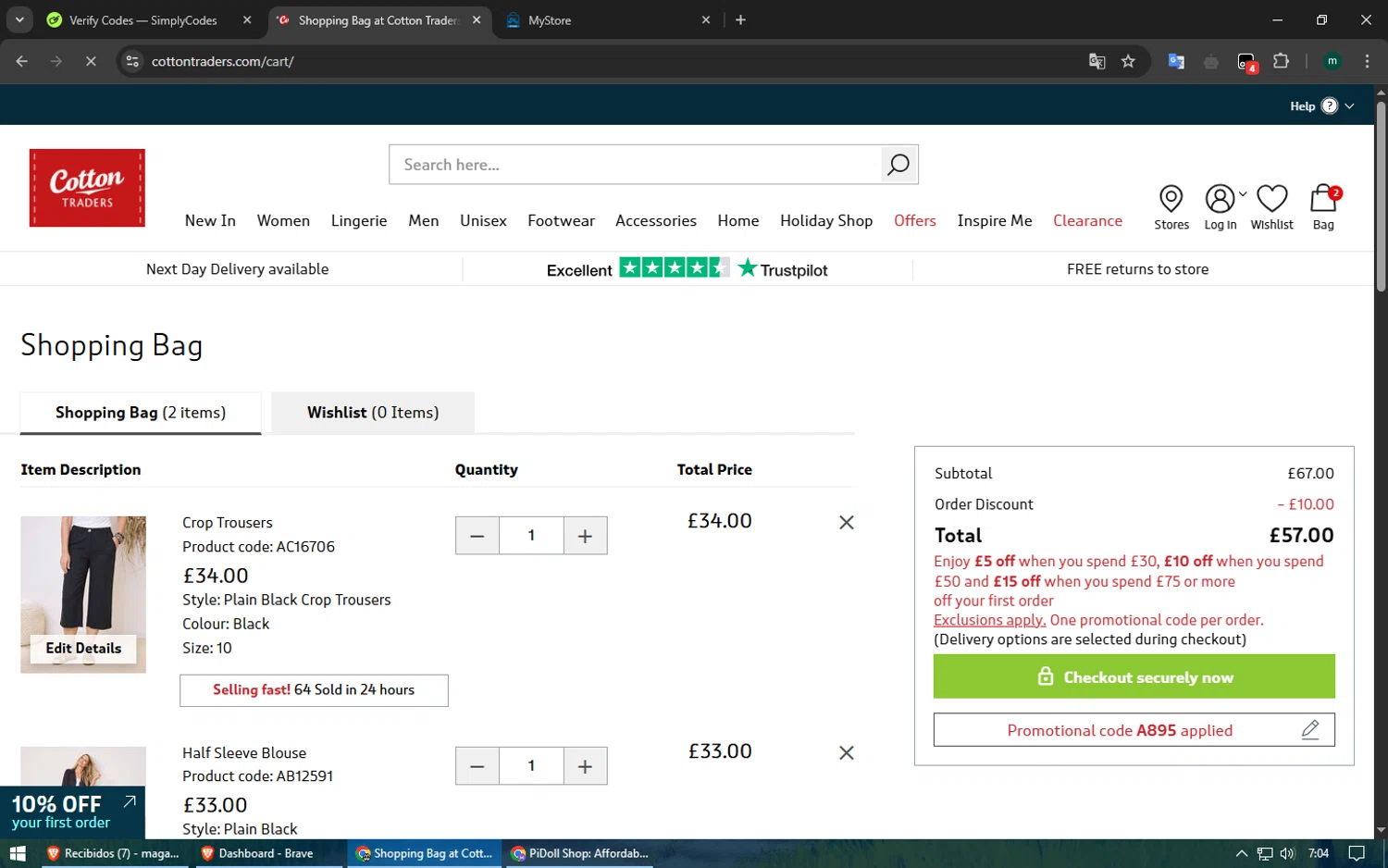Open the Windows notification center icon
The height and width of the screenshot is (868, 1388).
pyautogui.click(x=1357, y=853)
